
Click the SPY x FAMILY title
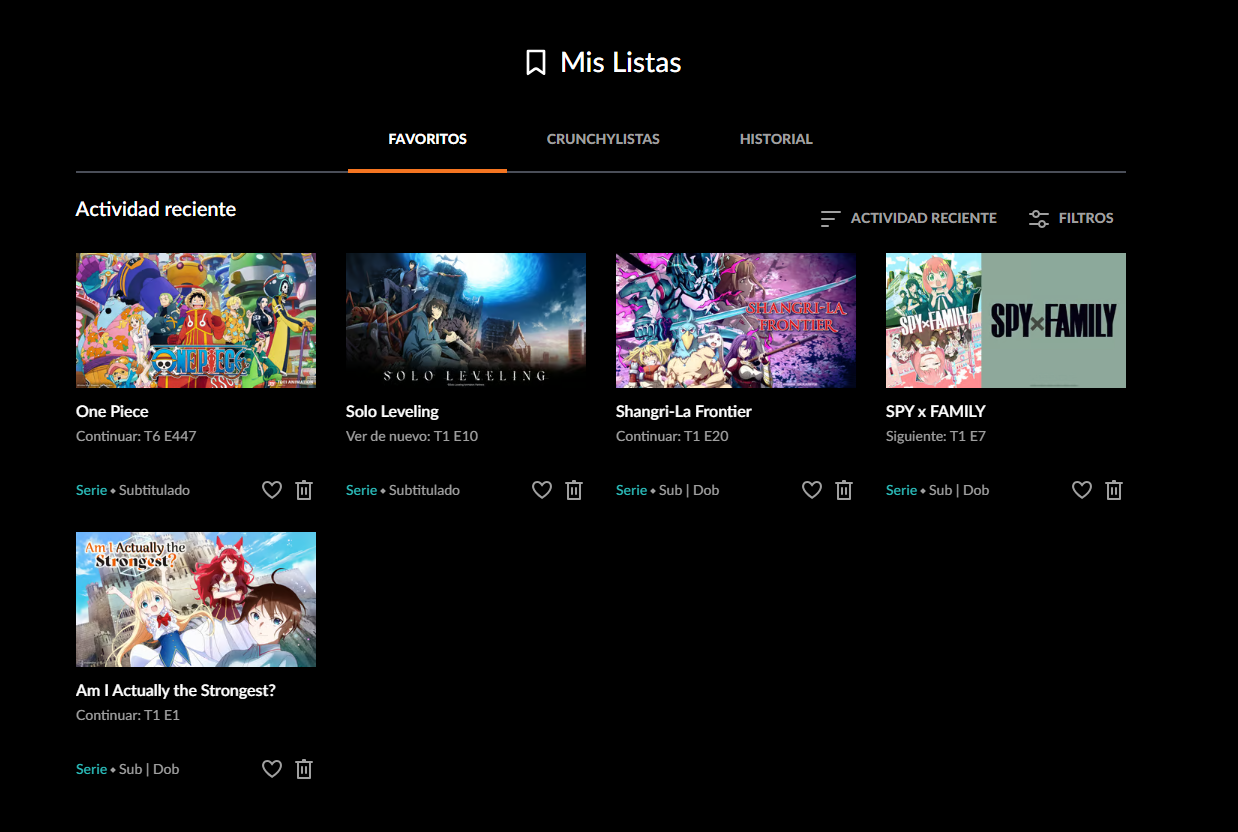point(936,411)
